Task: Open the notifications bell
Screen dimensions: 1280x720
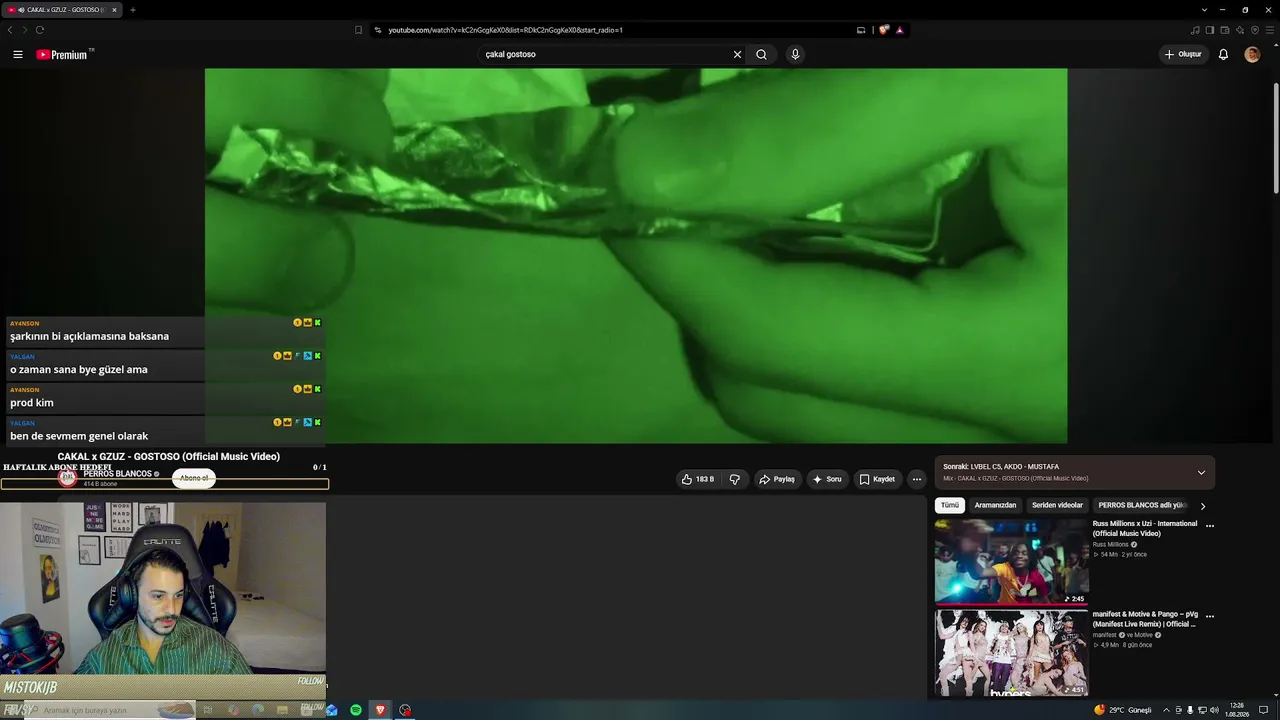Action: pyautogui.click(x=1223, y=55)
